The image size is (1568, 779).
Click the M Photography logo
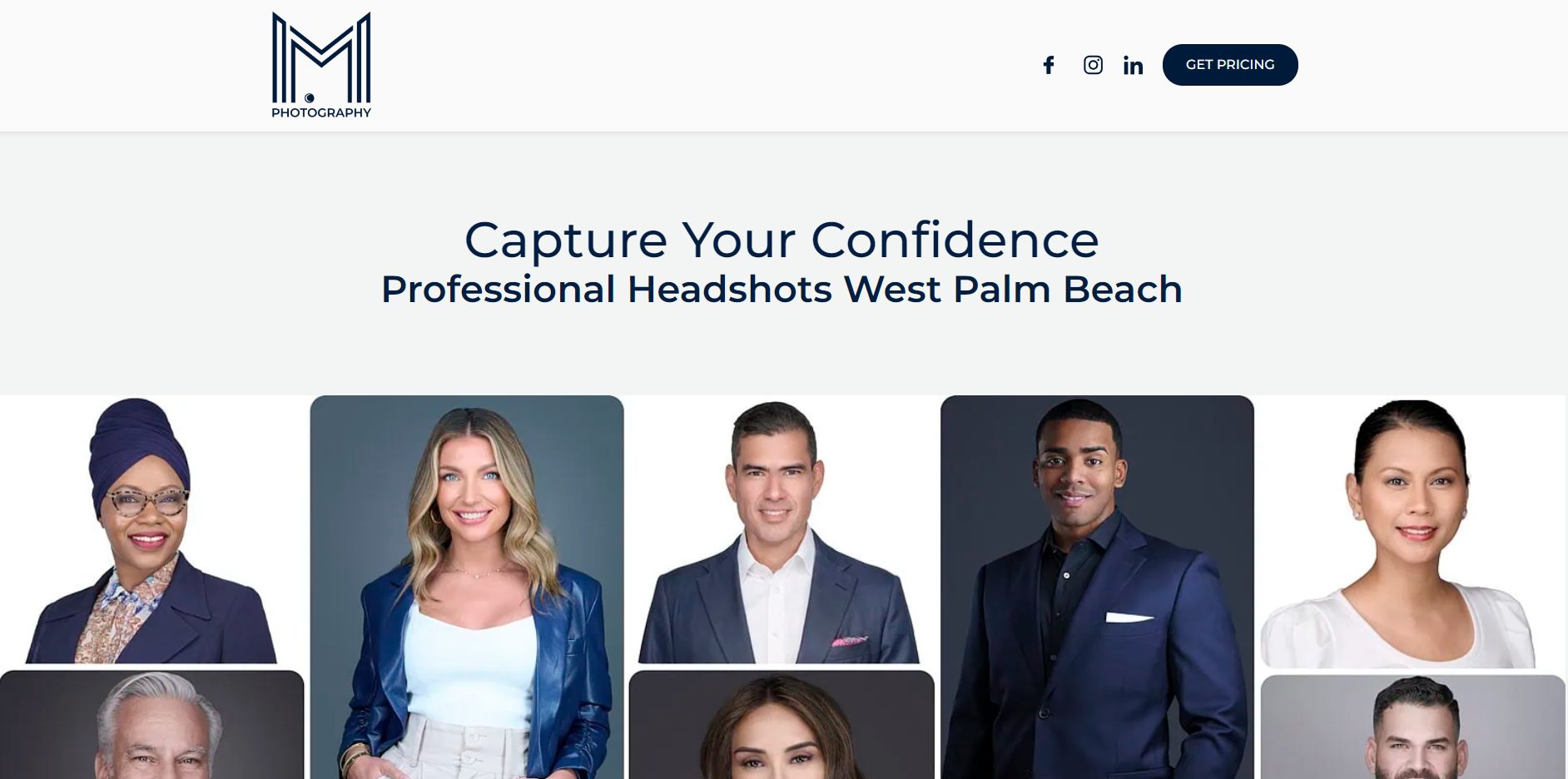coord(321,65)
